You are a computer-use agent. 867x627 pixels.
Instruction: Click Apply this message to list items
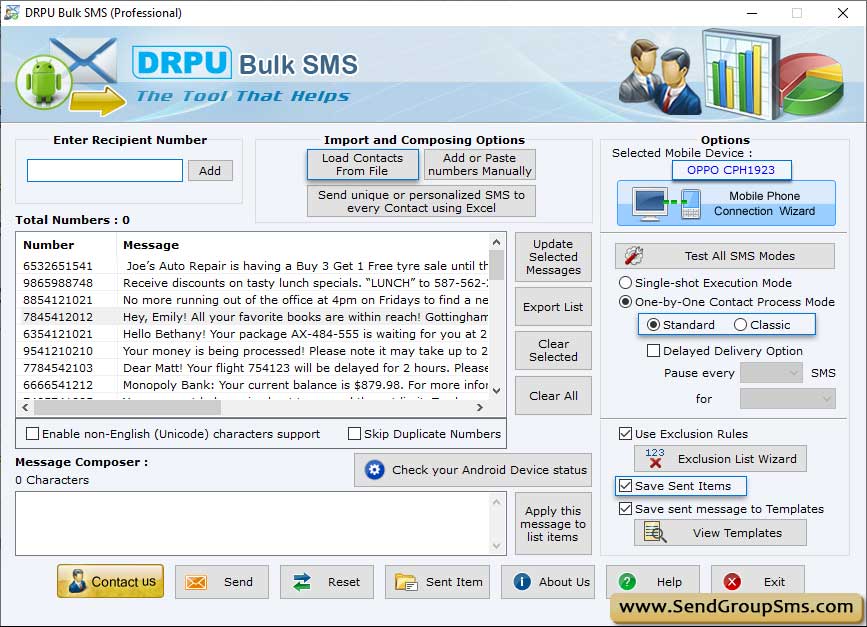tap(553, 524)
